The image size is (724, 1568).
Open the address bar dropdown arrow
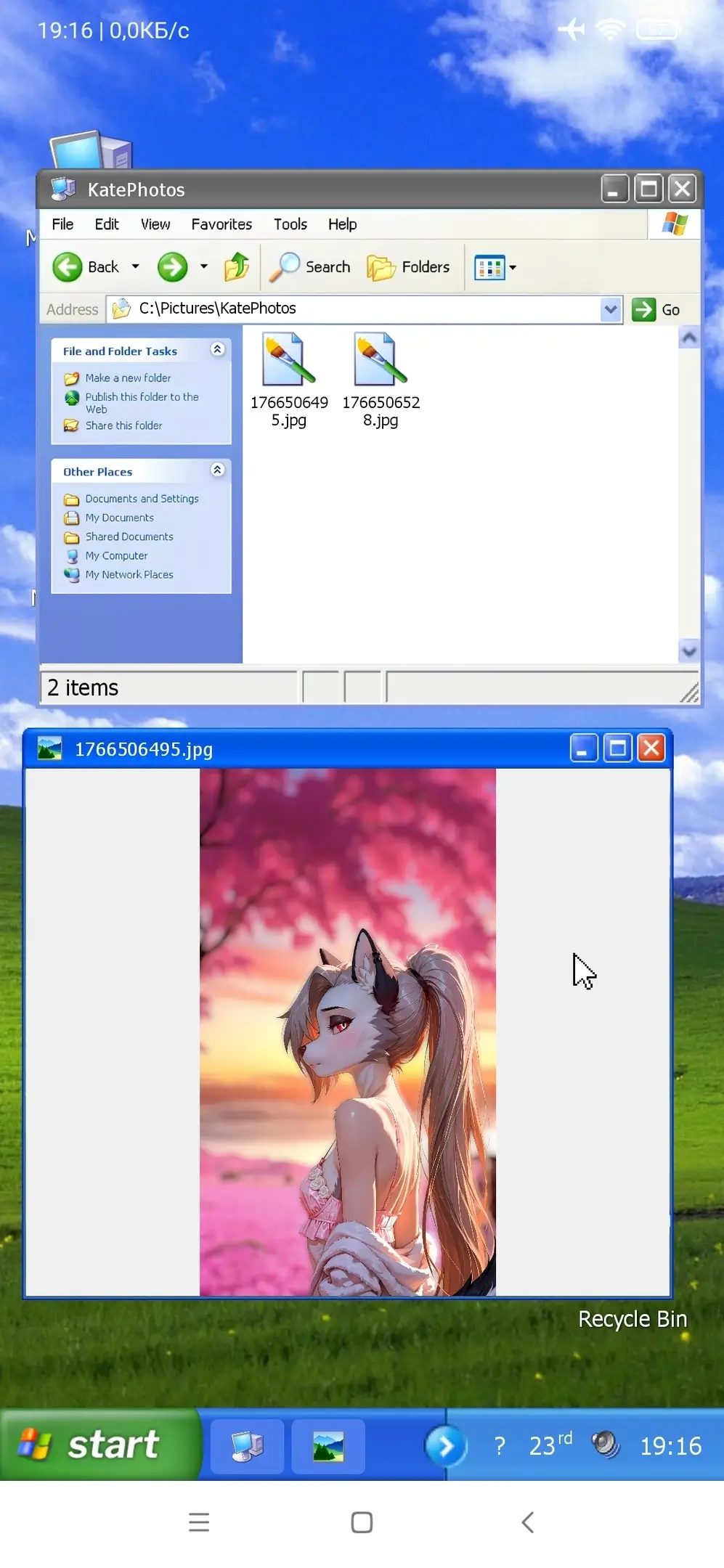611,309
